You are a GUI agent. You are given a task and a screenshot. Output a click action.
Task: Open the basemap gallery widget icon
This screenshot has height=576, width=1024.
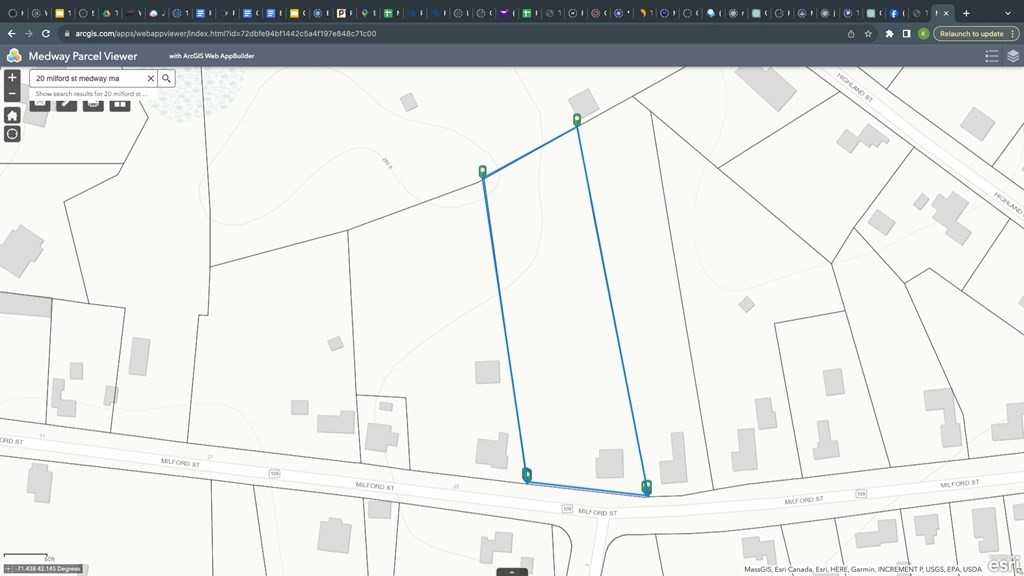tap(120, 104)
